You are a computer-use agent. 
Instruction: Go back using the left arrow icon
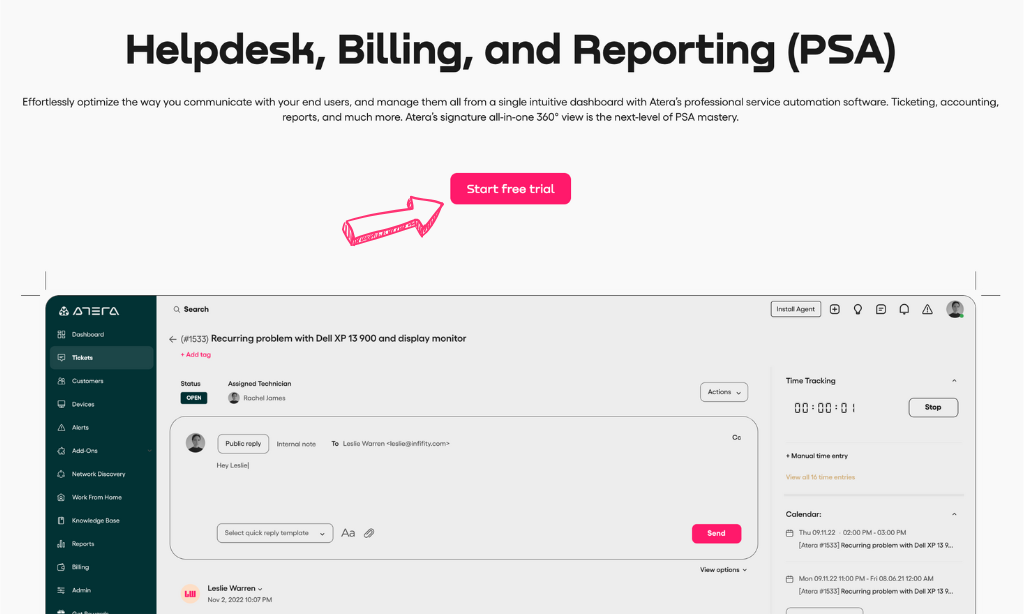[x=173, y=339]
